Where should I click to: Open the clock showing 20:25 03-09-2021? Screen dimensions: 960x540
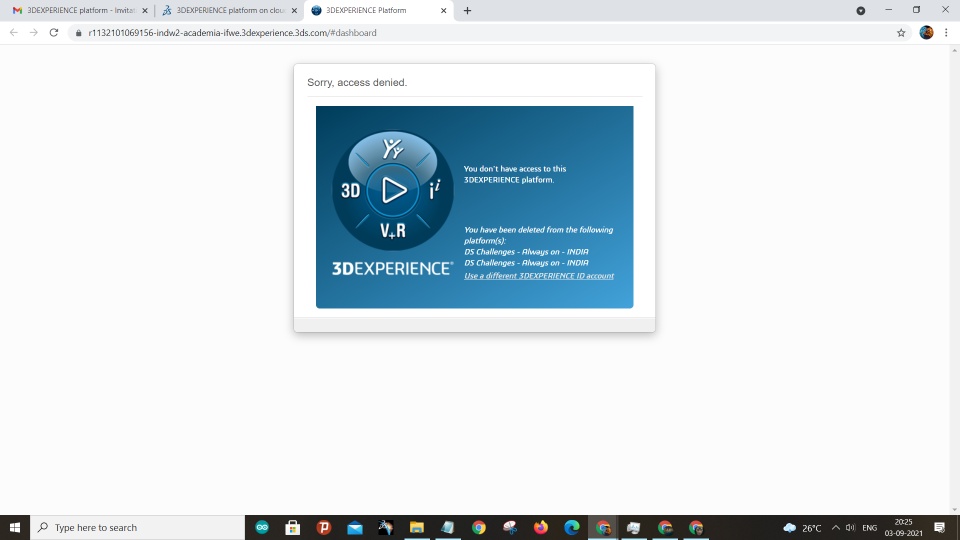(904, 527)
